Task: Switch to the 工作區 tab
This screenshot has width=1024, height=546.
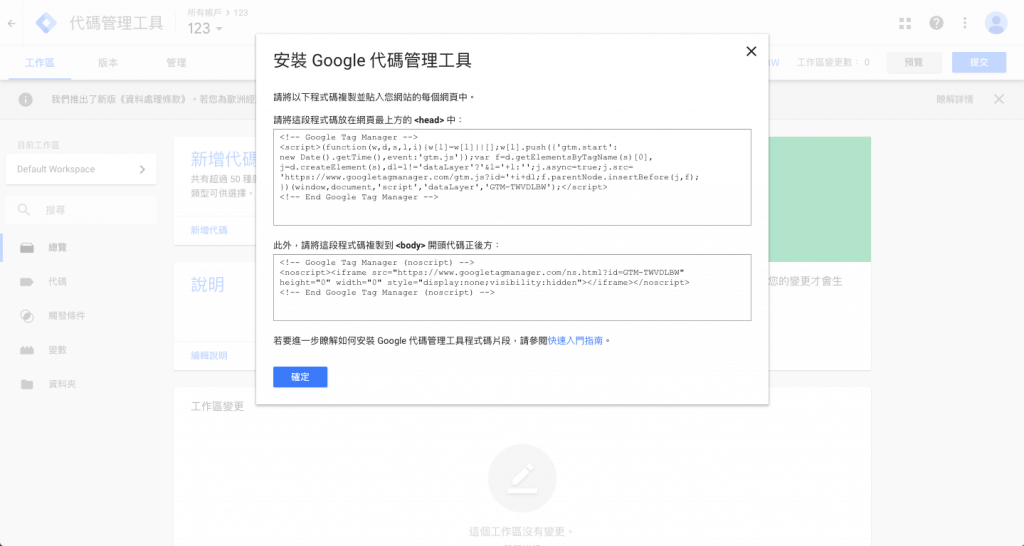Action: click(x=39, y=63)
